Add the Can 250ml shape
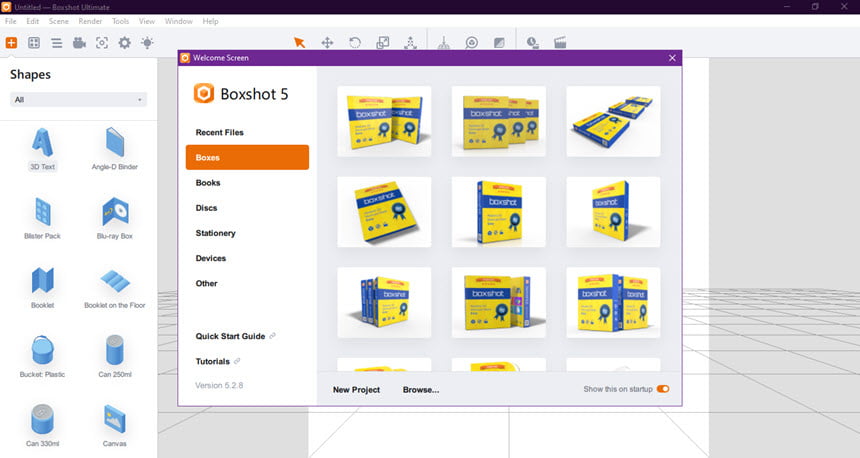The width and height of the screenshot is (860, 458). pyautogui.click(x=115, y=357)
